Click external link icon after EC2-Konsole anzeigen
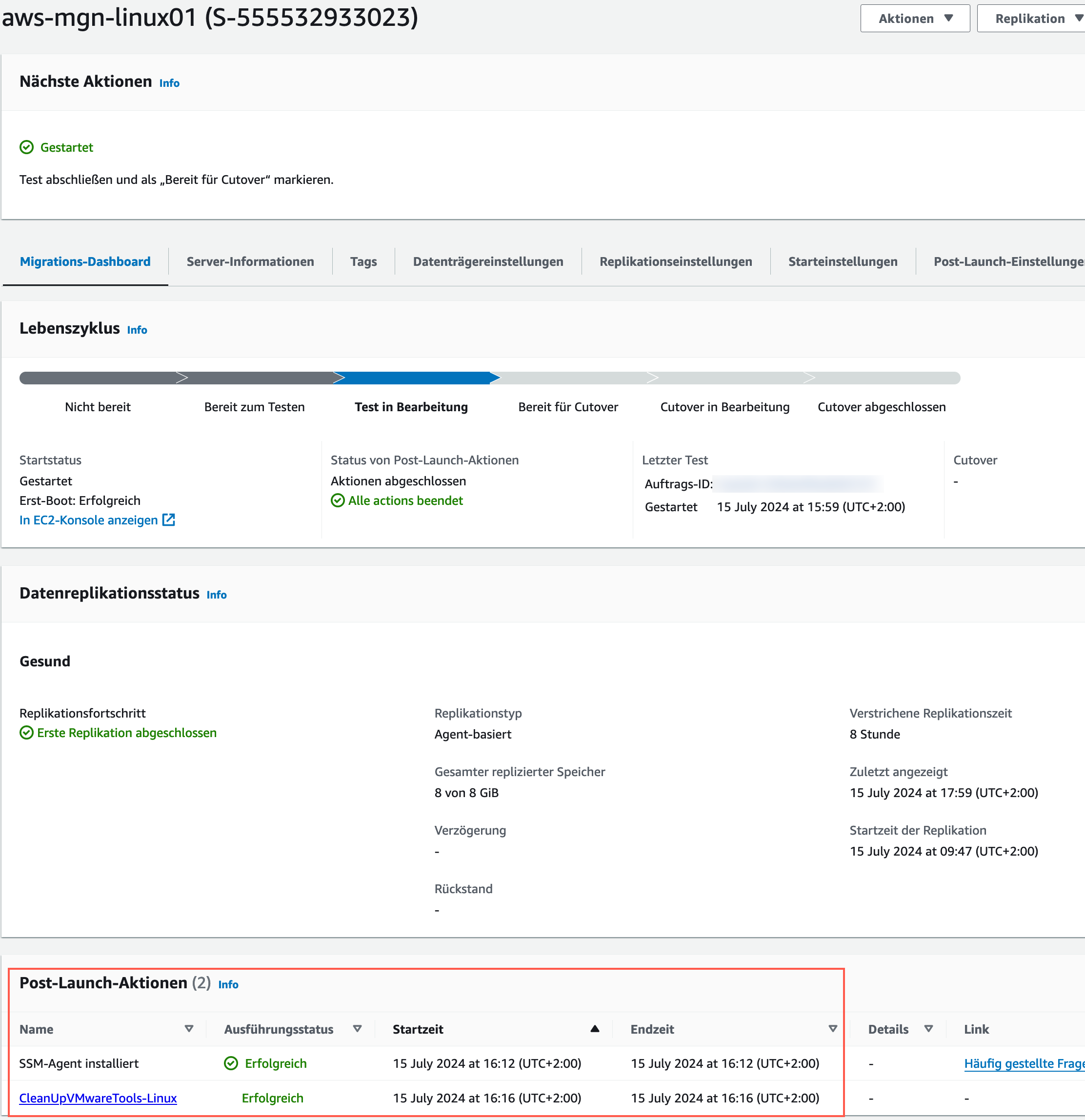The width and height of the screenshot is (1085, 1120). [168, 520]
